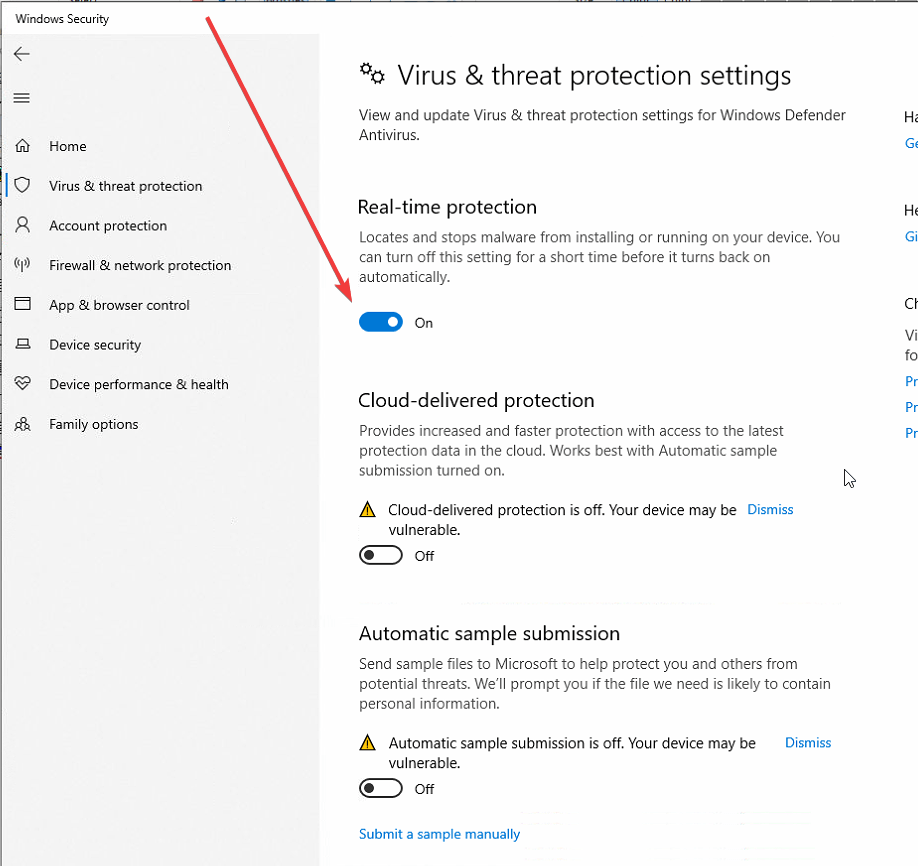This screenshot has height=866, width=918.
Task: Click the back arrow to go back
Action: coord(21,54)
